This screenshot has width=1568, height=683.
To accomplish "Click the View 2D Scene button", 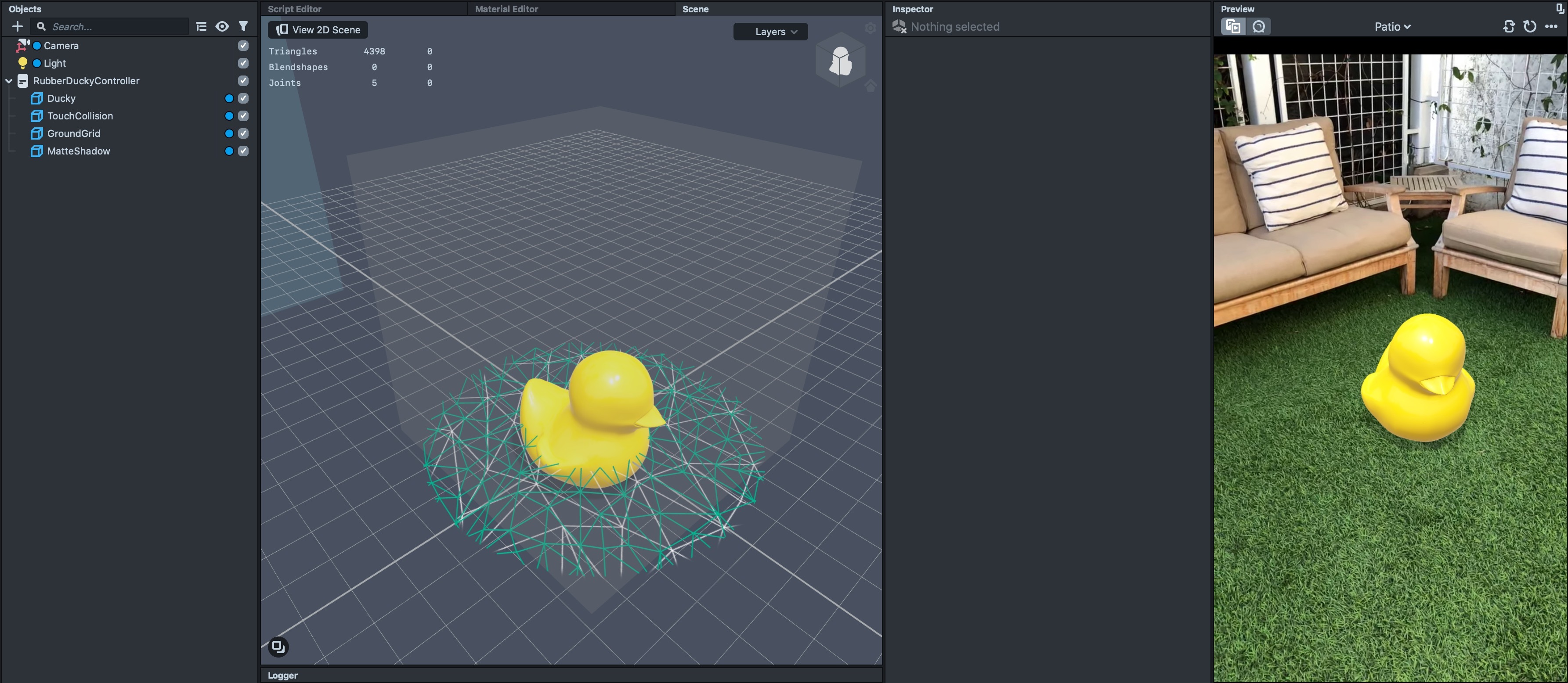I will pyautogui.click(x=318, y=30).
